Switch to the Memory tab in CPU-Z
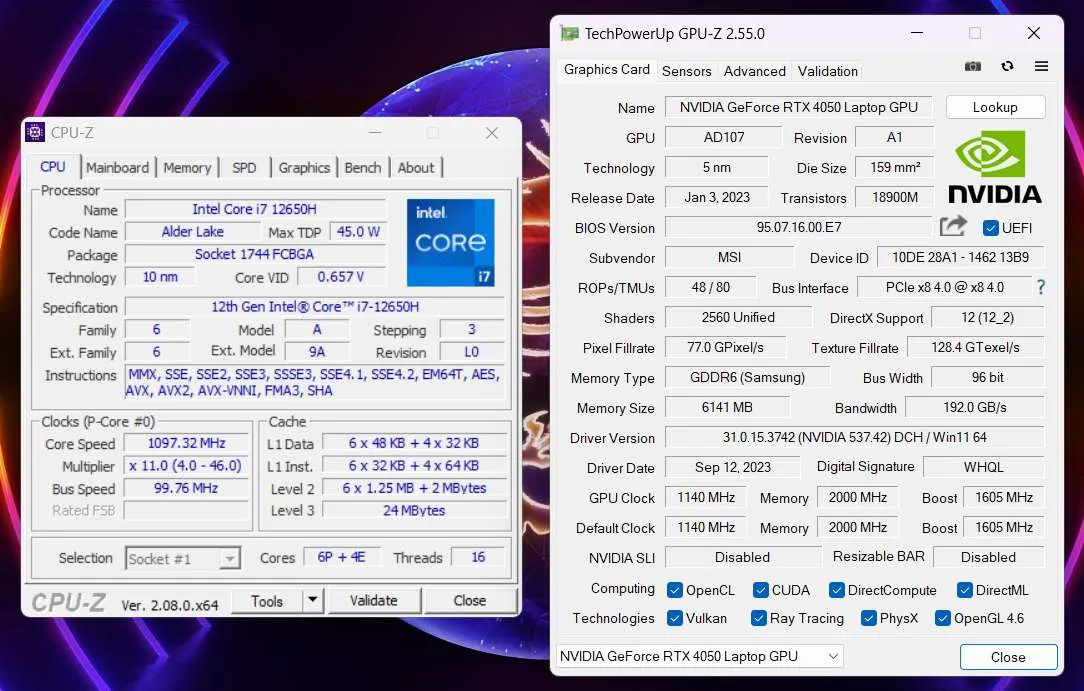1084x691 pixels. [187, 168]
